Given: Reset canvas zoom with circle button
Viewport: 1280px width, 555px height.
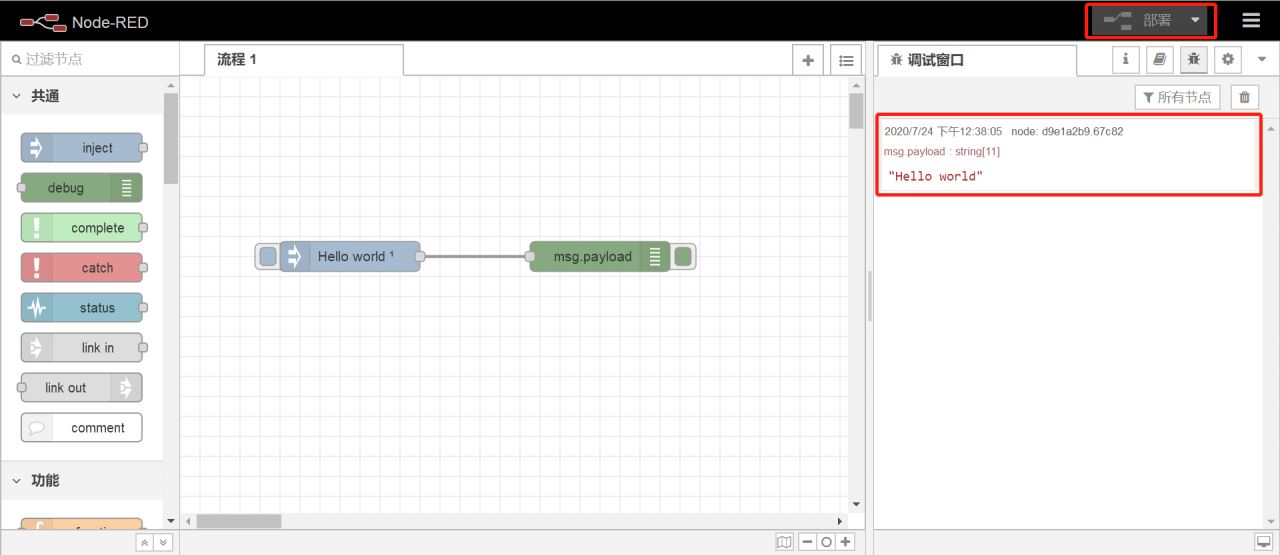Looking at the screenshot, I should click(826, 542).
